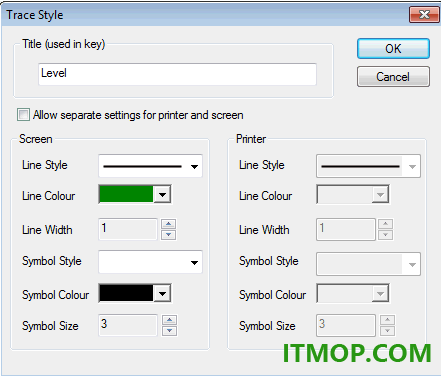Close the Trace Style dialog
Image resolution: width=441 pixels, height=376 pixels.
tap(424, 15)
